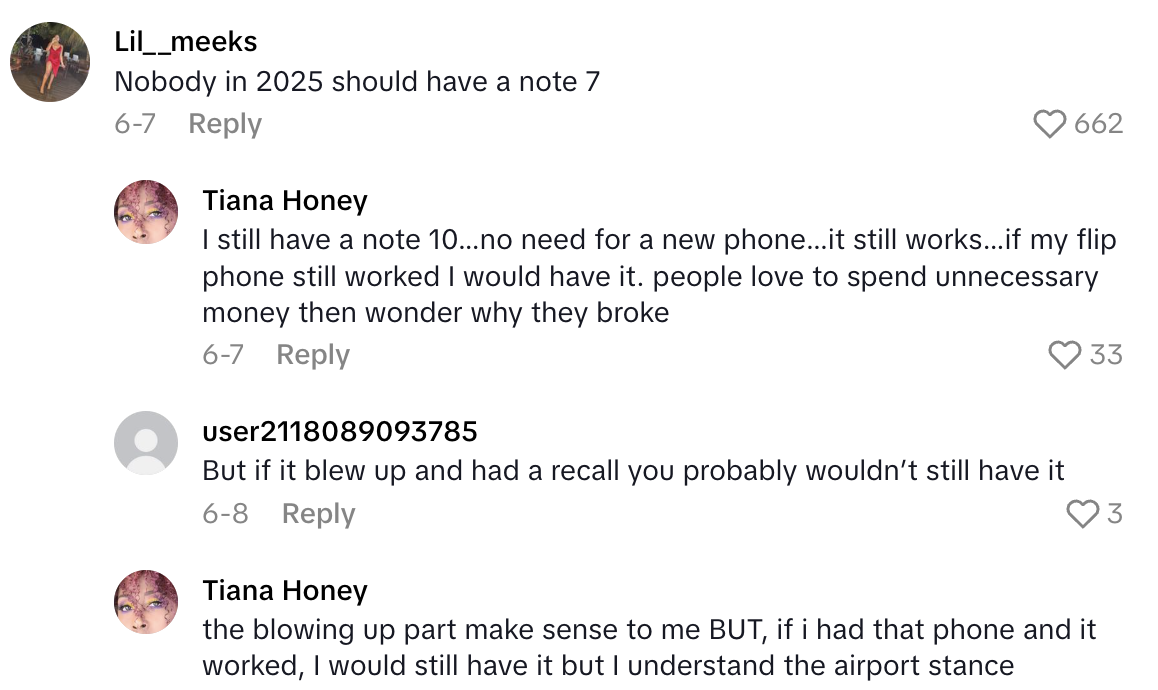The image size is (1158, 690).
Task: Open user2118089093785's default avatar
Action: point(145,443)
